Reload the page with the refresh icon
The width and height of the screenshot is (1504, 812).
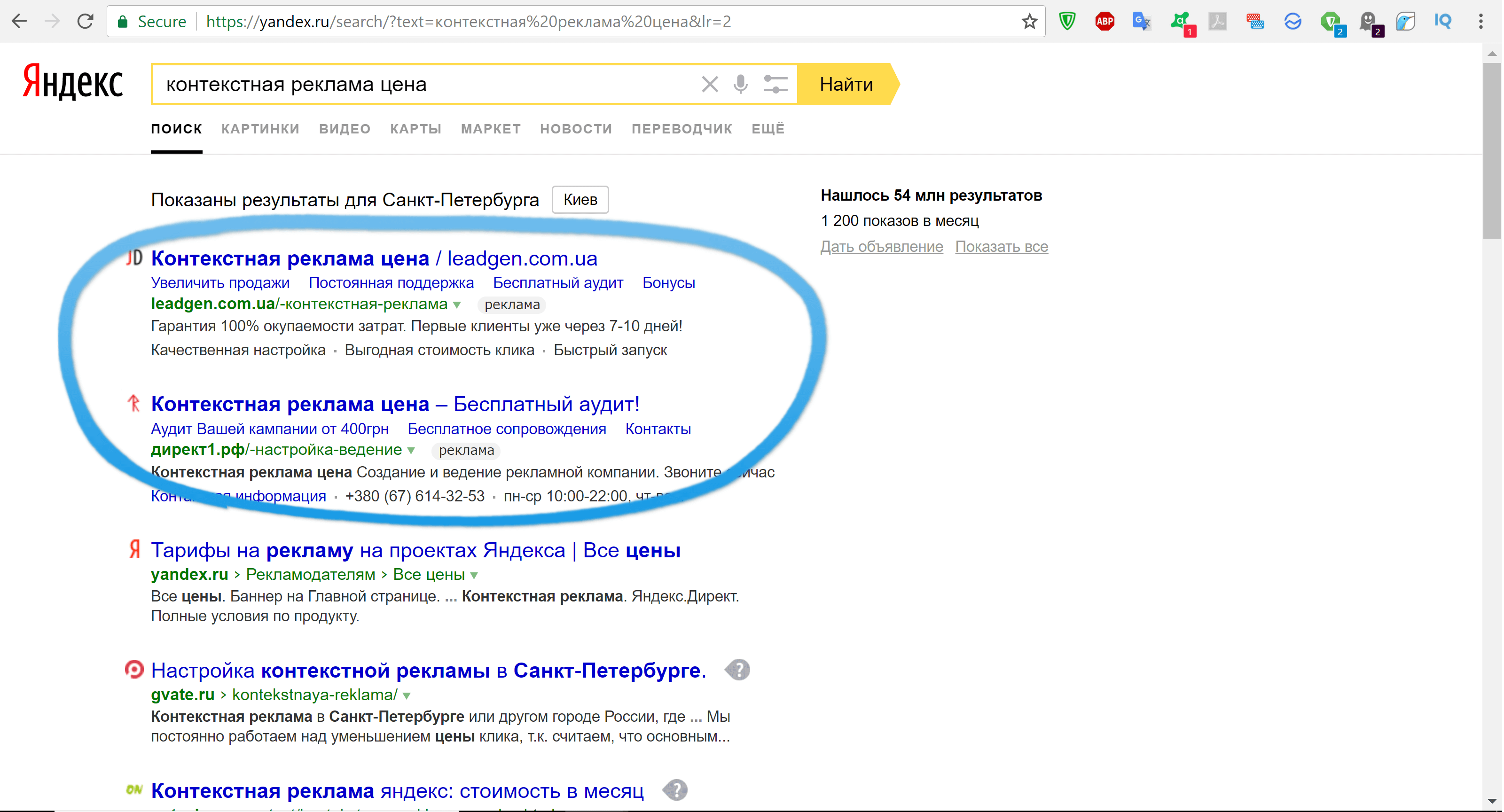86,22
